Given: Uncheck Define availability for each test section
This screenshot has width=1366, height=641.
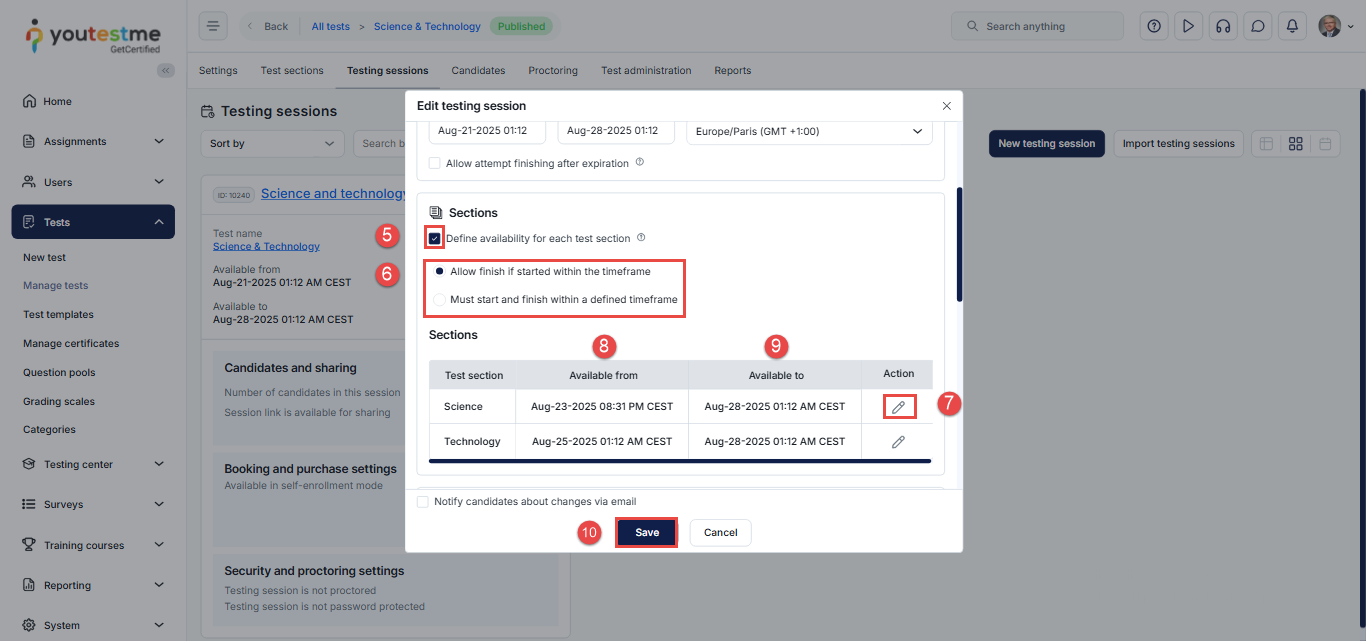Looking at the screenshot, I should pyautogui.click(x=435, y=239).
